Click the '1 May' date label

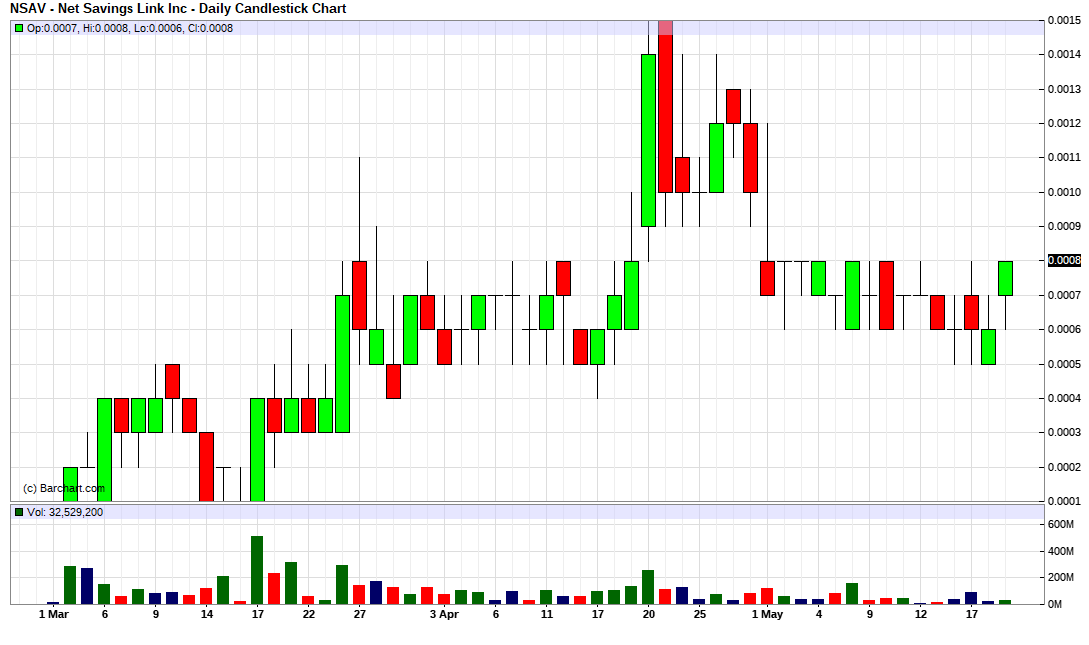tap(767, 614)
